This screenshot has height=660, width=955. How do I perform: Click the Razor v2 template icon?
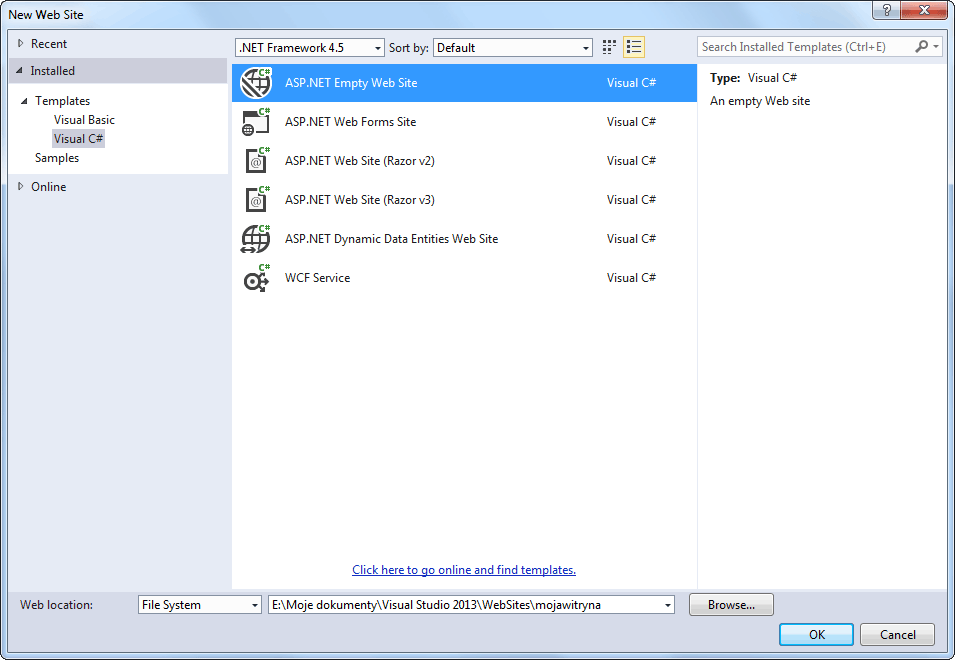click(x=256, y=161)
